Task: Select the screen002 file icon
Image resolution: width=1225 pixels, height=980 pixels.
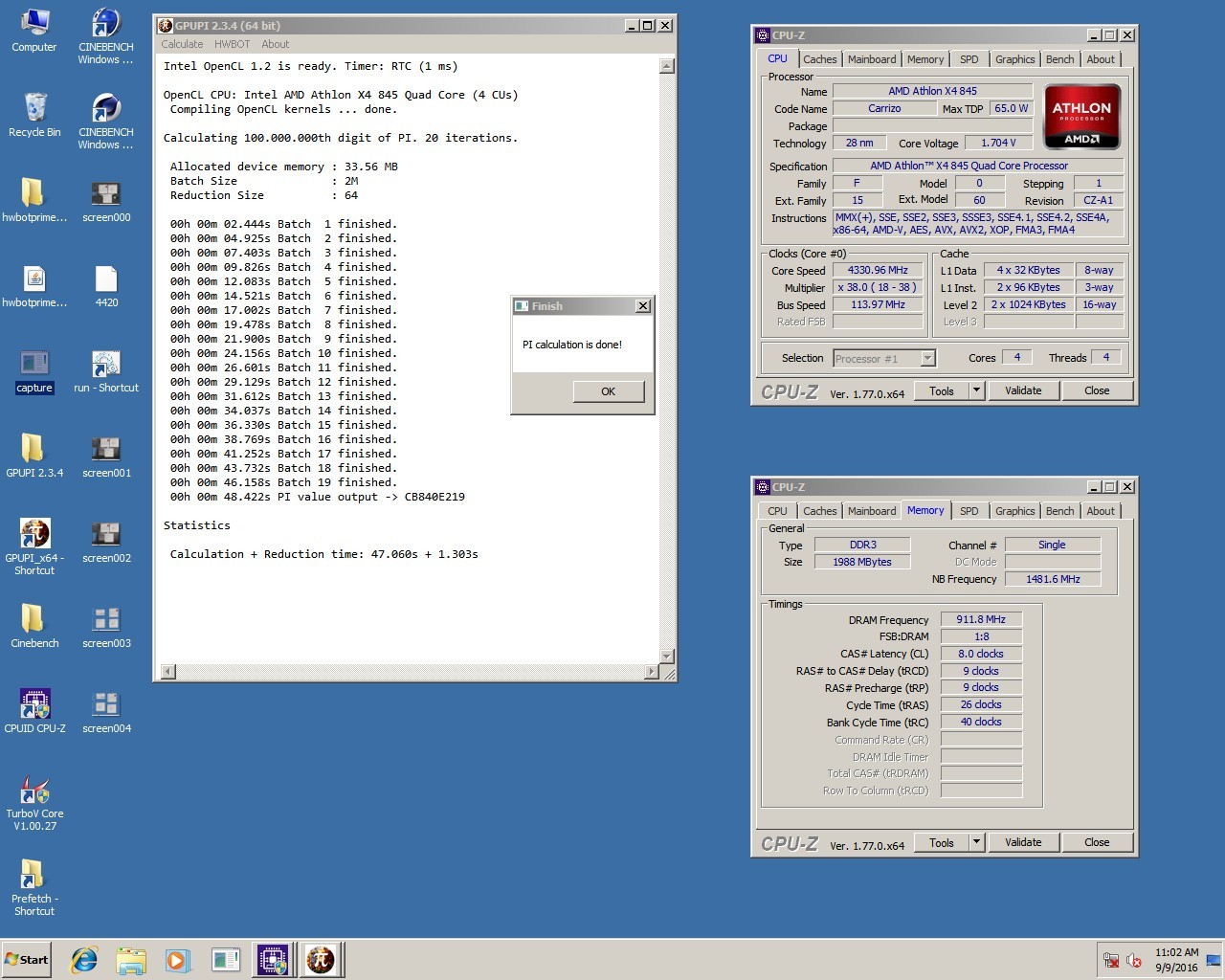Action: (106, 541)
